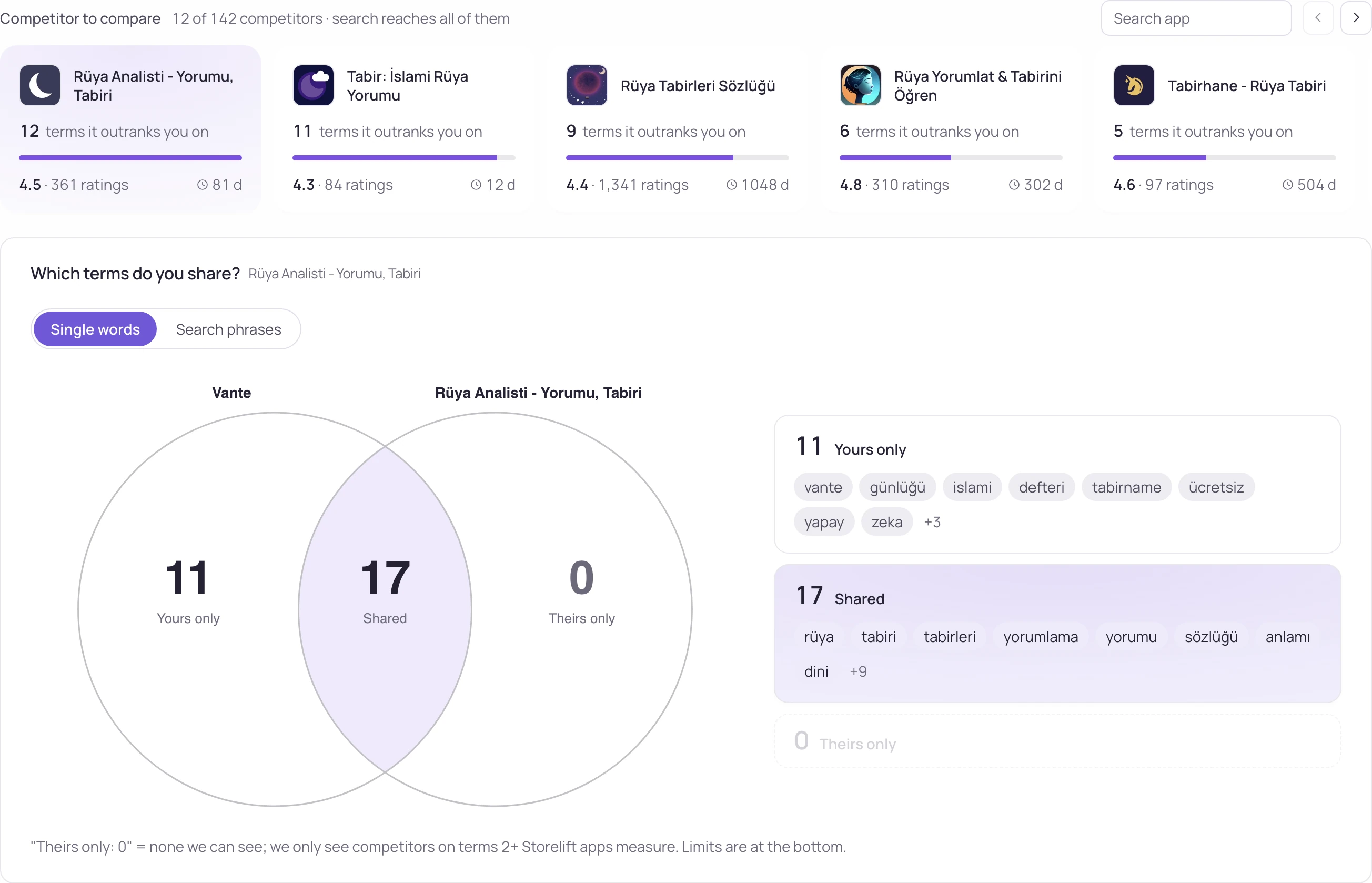Select the Tabirhane - Rüya Tabiri competitor title
Viewport: 1372px width, 883px height.
[x=1246, y=86]
